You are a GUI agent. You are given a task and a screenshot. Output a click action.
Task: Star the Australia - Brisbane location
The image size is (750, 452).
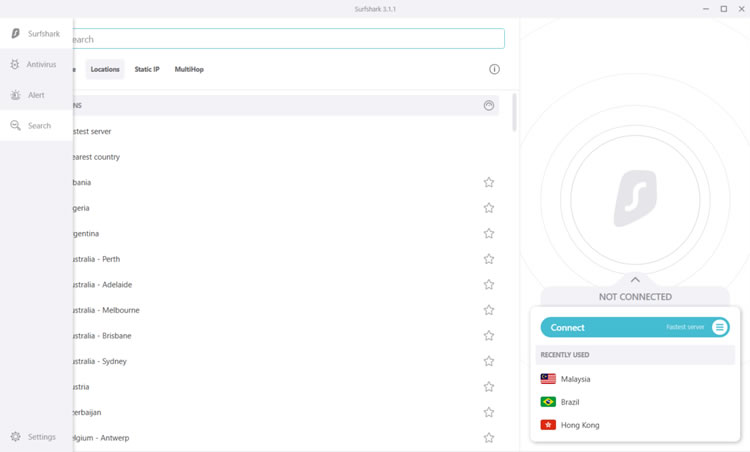coord(488,335)
